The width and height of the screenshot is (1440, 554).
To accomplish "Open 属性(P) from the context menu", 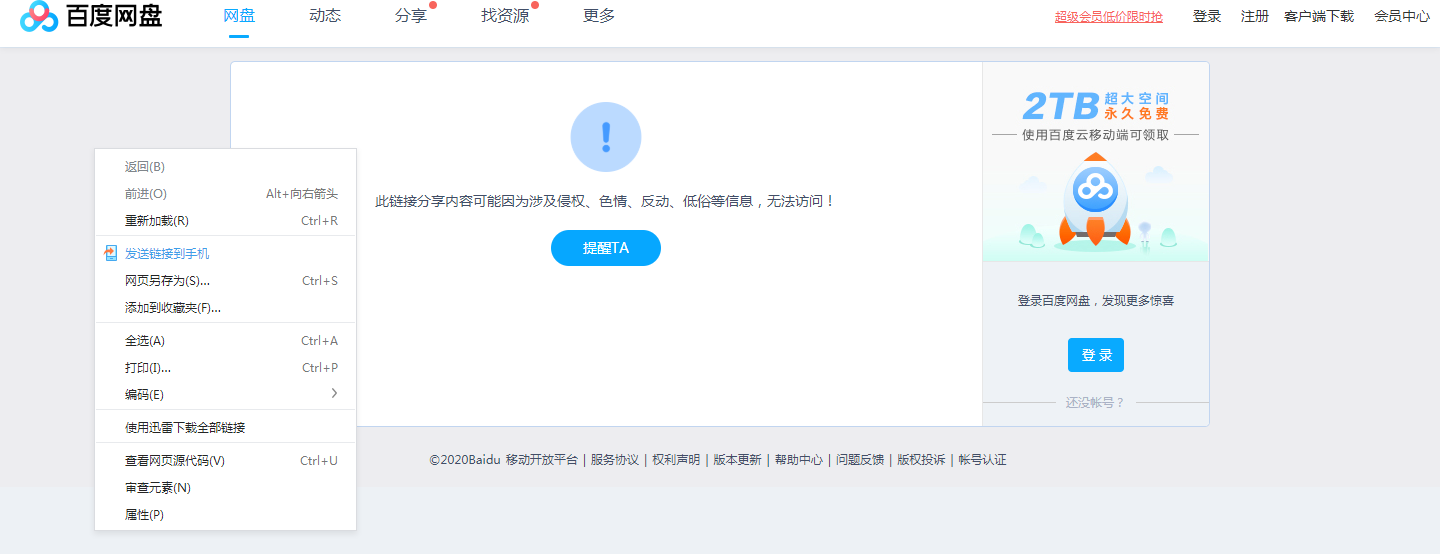I will click(225, 515).
